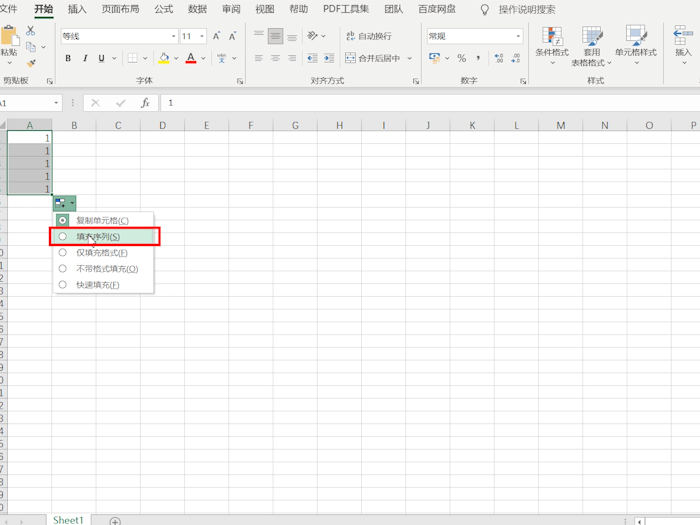Switch to the Formulas tab
700x525 pixels.
163,9
